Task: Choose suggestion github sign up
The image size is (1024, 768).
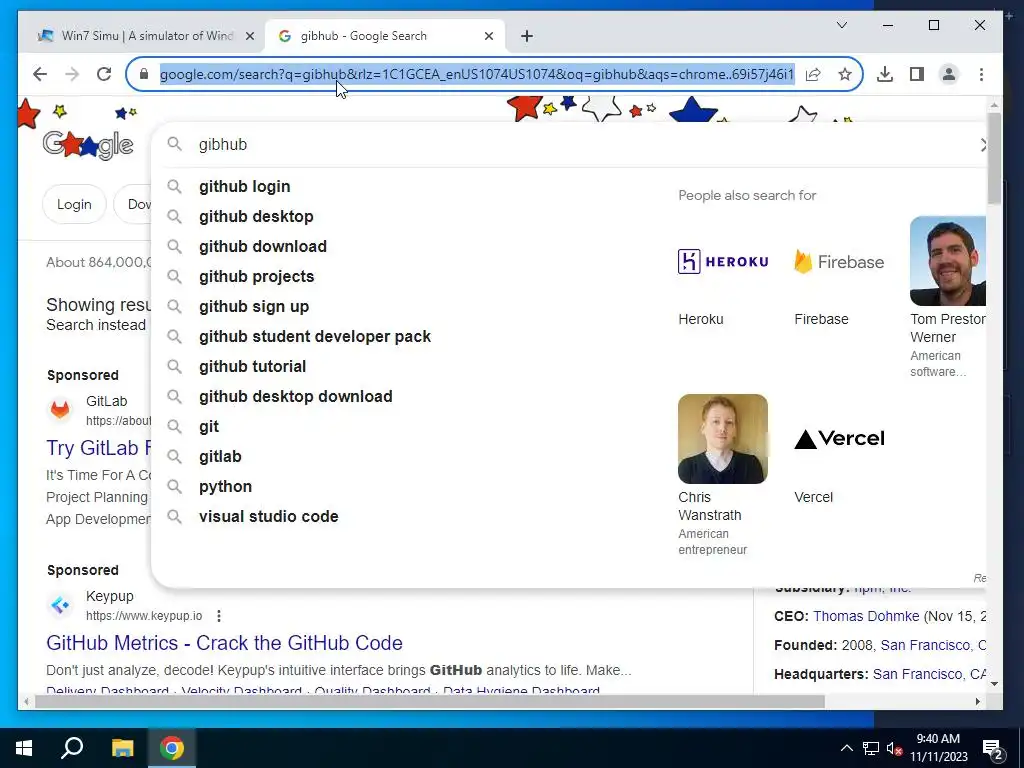Action: 253,306
